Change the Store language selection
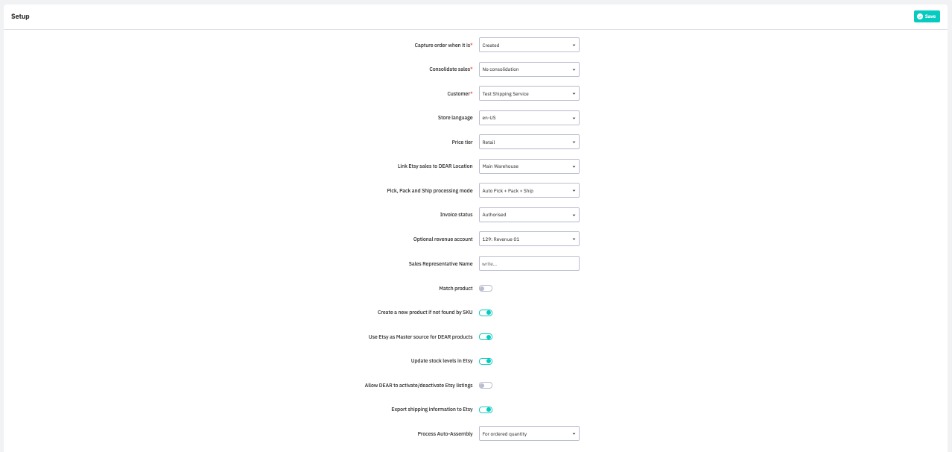Viewport: 952px width, 452px height. (x=529, y=117)
